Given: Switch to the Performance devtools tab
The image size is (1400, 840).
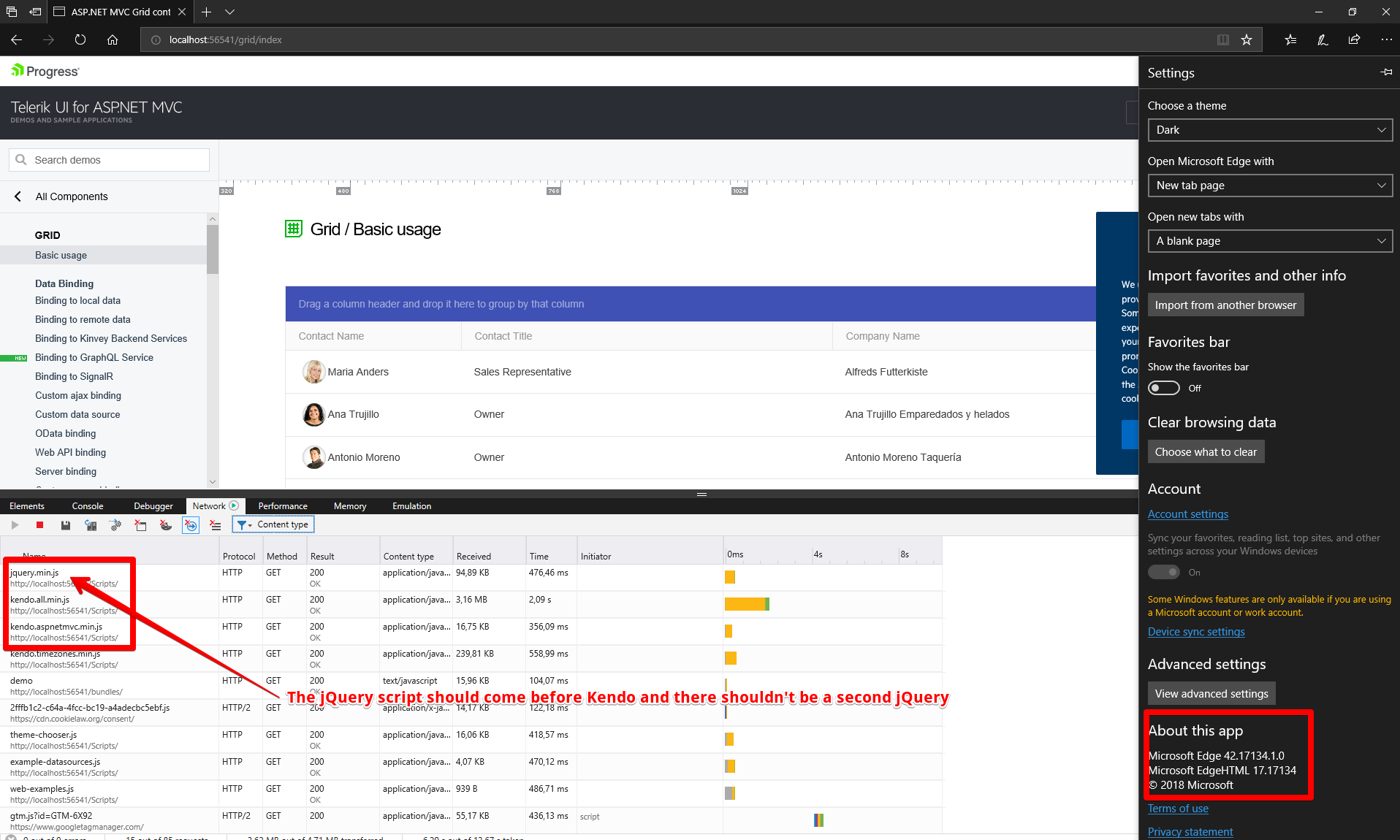Looking at the screenshot, I should tap(283, 506).
